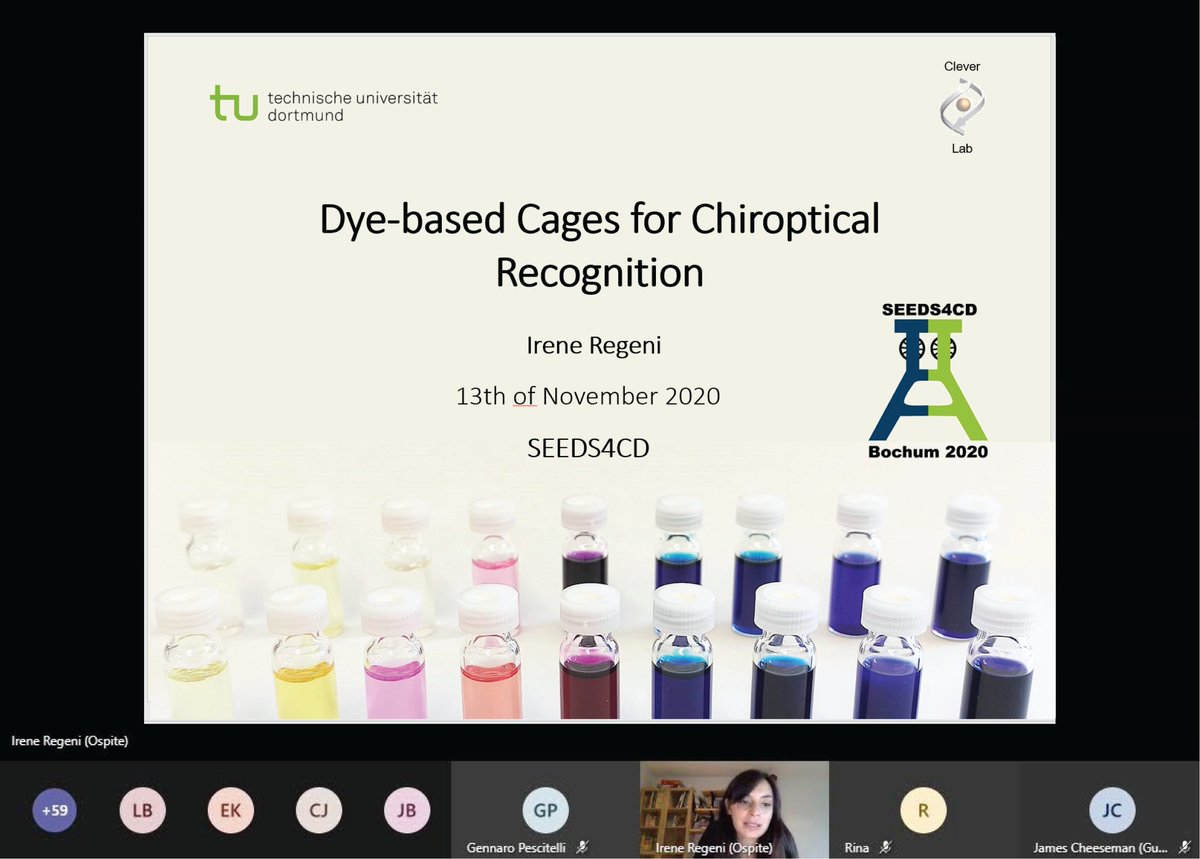Click the 'Irene Regeni (Ospite)' label under video
This screenshot has height=859, width=1200.
713,847
